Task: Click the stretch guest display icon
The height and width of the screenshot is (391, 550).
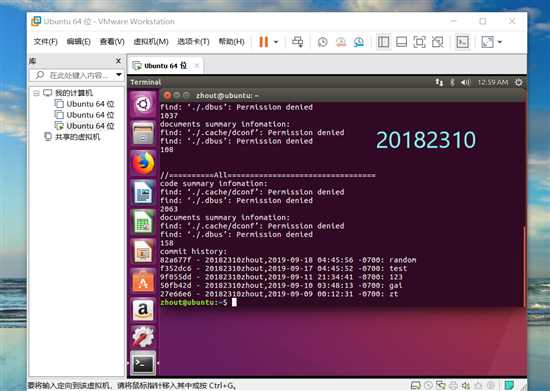Action: pyautogui.click(x=487, y=42)
